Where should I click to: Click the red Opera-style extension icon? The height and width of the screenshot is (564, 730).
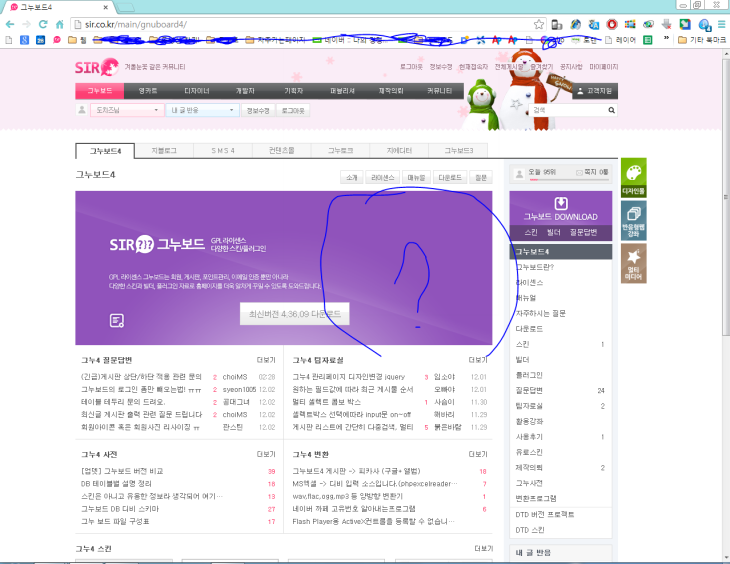pos(612,24)
